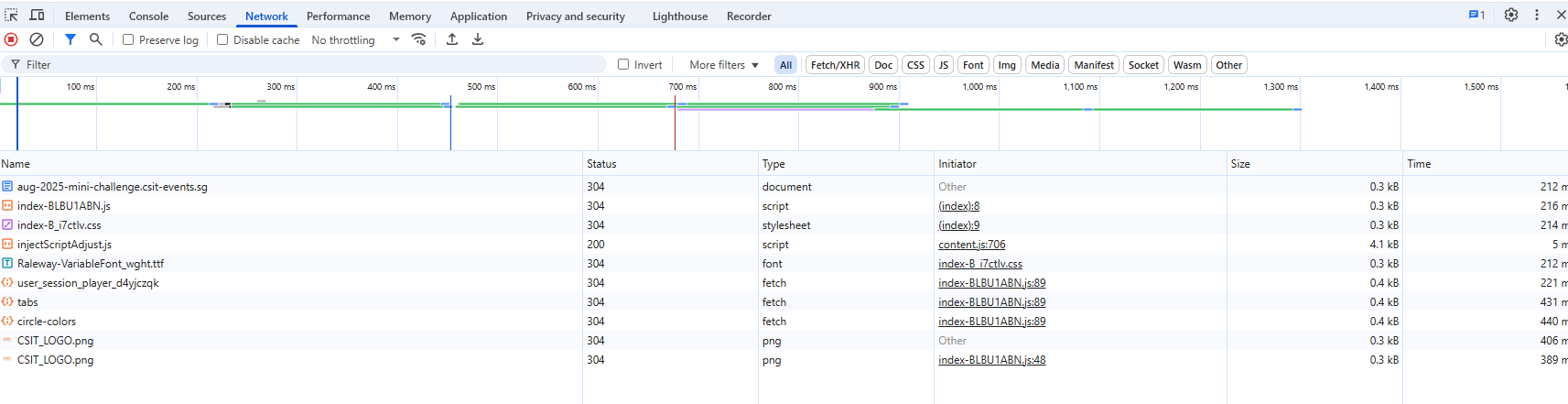1568x404 pixels.
Task: Stop recording network log
Action: [x=11, y=39]
